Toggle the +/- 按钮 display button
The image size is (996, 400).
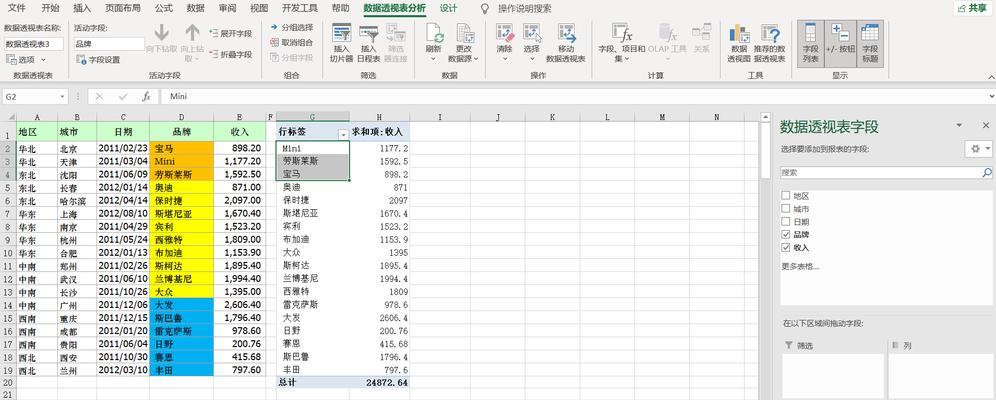[840, 43]
